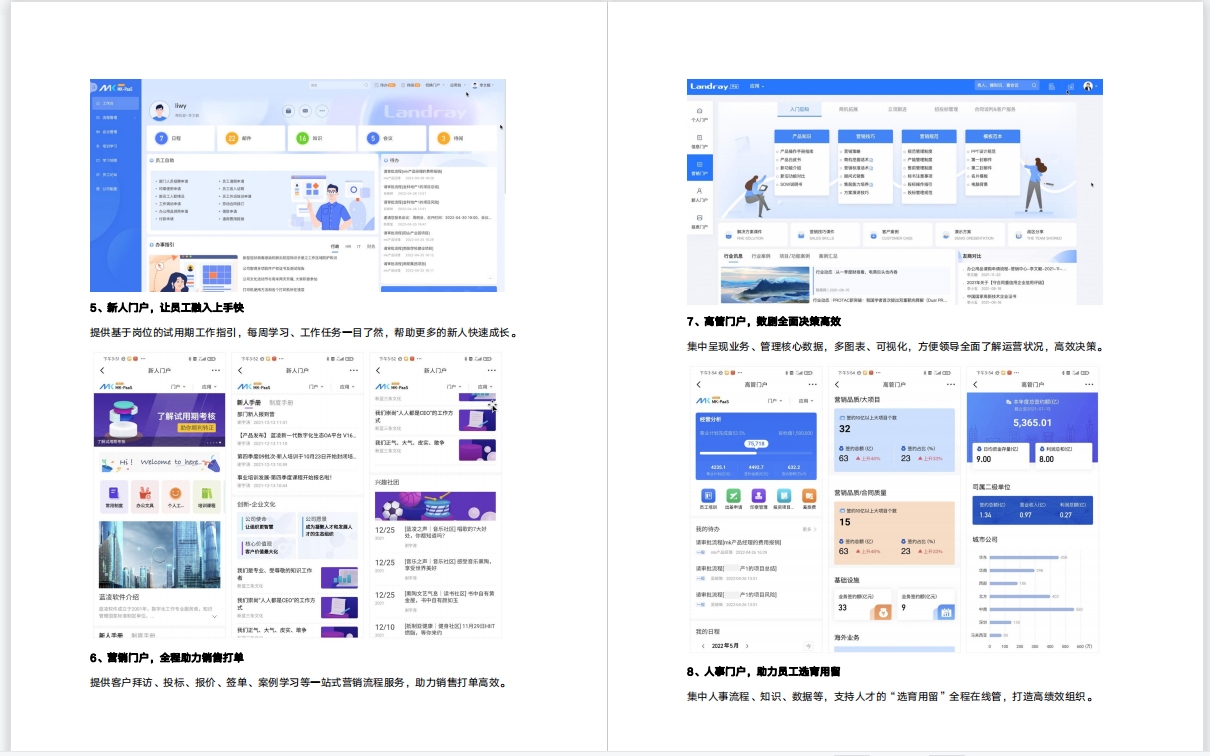Switch to the 立项跟进 tab
This screenshot has width=1210, height=756.
pyautogui.click(x=896, y=108)
